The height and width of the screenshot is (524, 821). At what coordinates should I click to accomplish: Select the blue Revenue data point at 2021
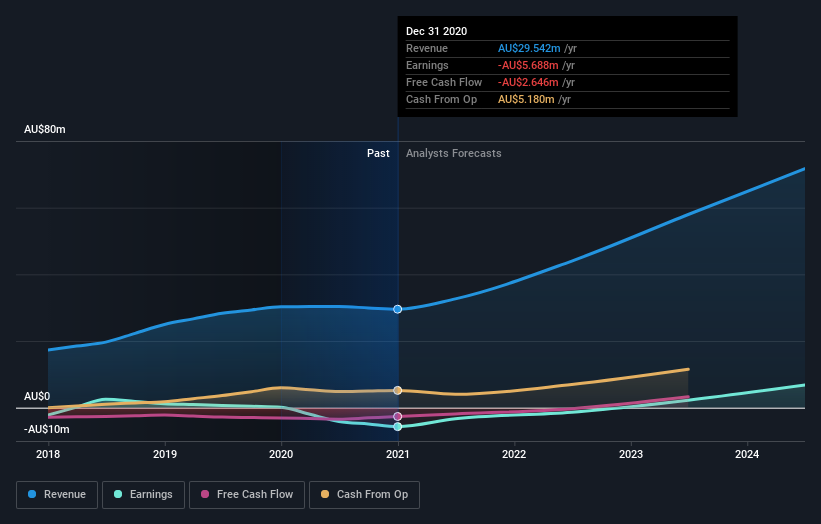[397, 309]
